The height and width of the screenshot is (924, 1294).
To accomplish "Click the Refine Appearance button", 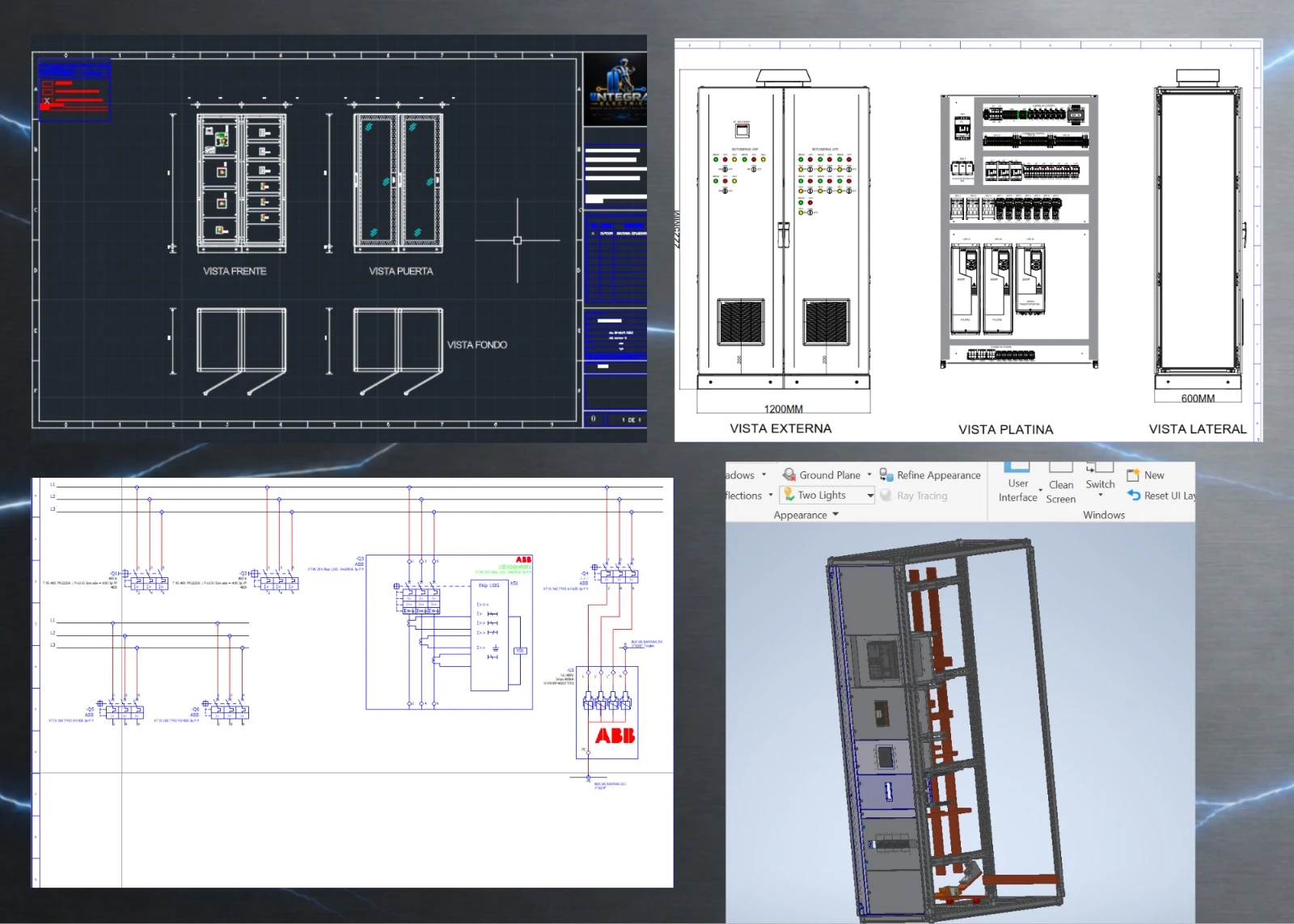I will (930, 475).
